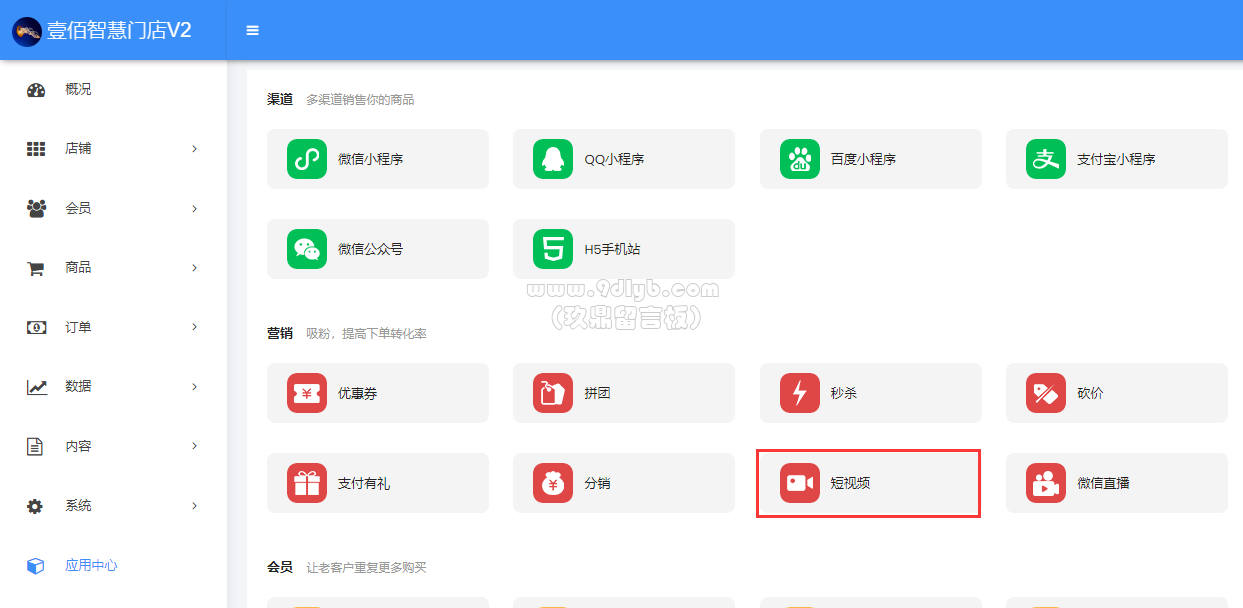
Task: Click the 营销 section heading
Action: 280,333
